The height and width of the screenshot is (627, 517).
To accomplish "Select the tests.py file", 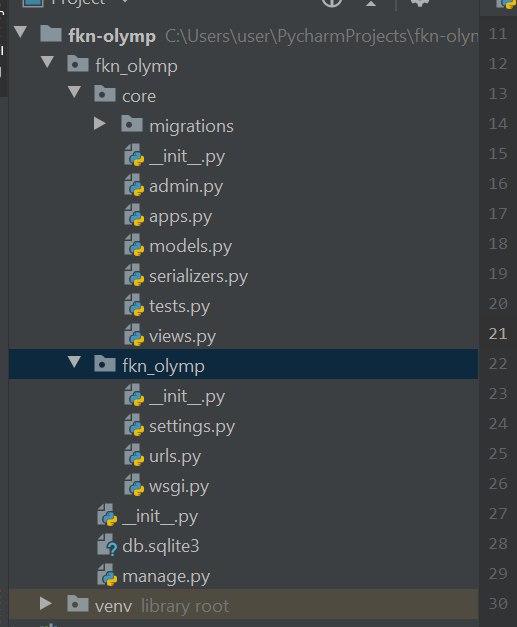I will tap(179, 307).
